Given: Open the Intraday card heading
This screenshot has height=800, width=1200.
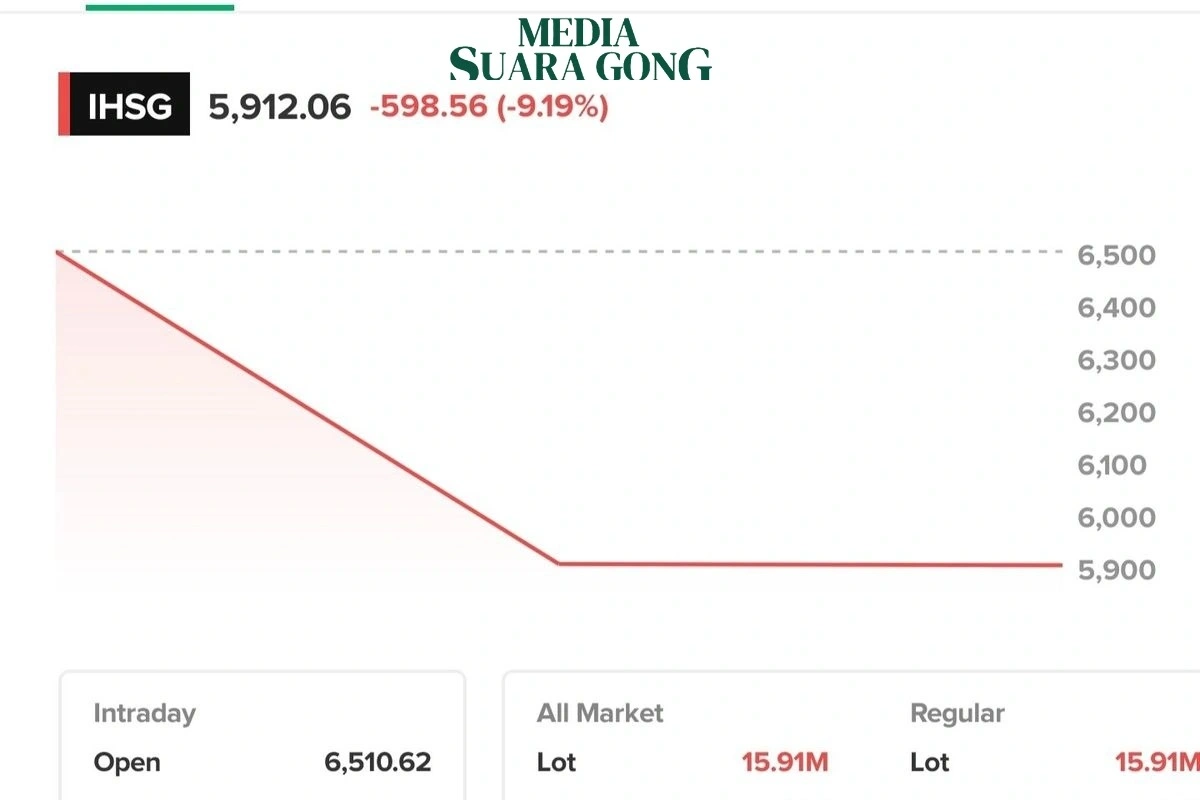Looking at the screenshot, I should click(x=144, y=714).
